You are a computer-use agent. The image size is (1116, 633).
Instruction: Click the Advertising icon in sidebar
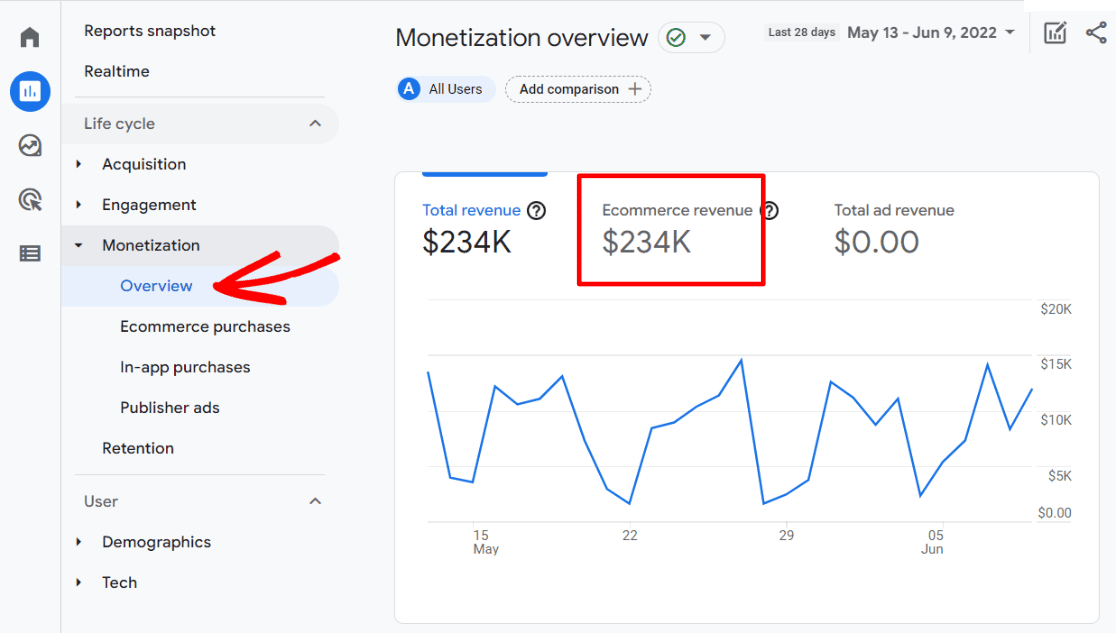pyautogui.click(x=29, y=199)
